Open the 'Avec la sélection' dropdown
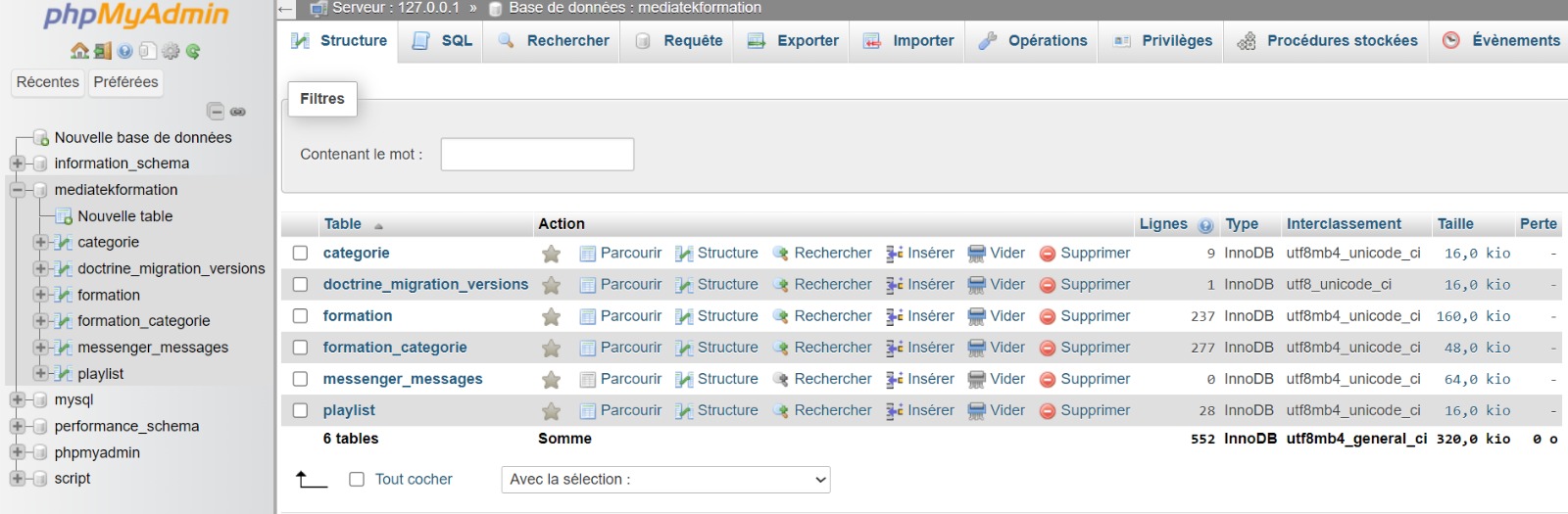Image resolution: width=1568 pixels, height=514 pixels. (665, 479)
